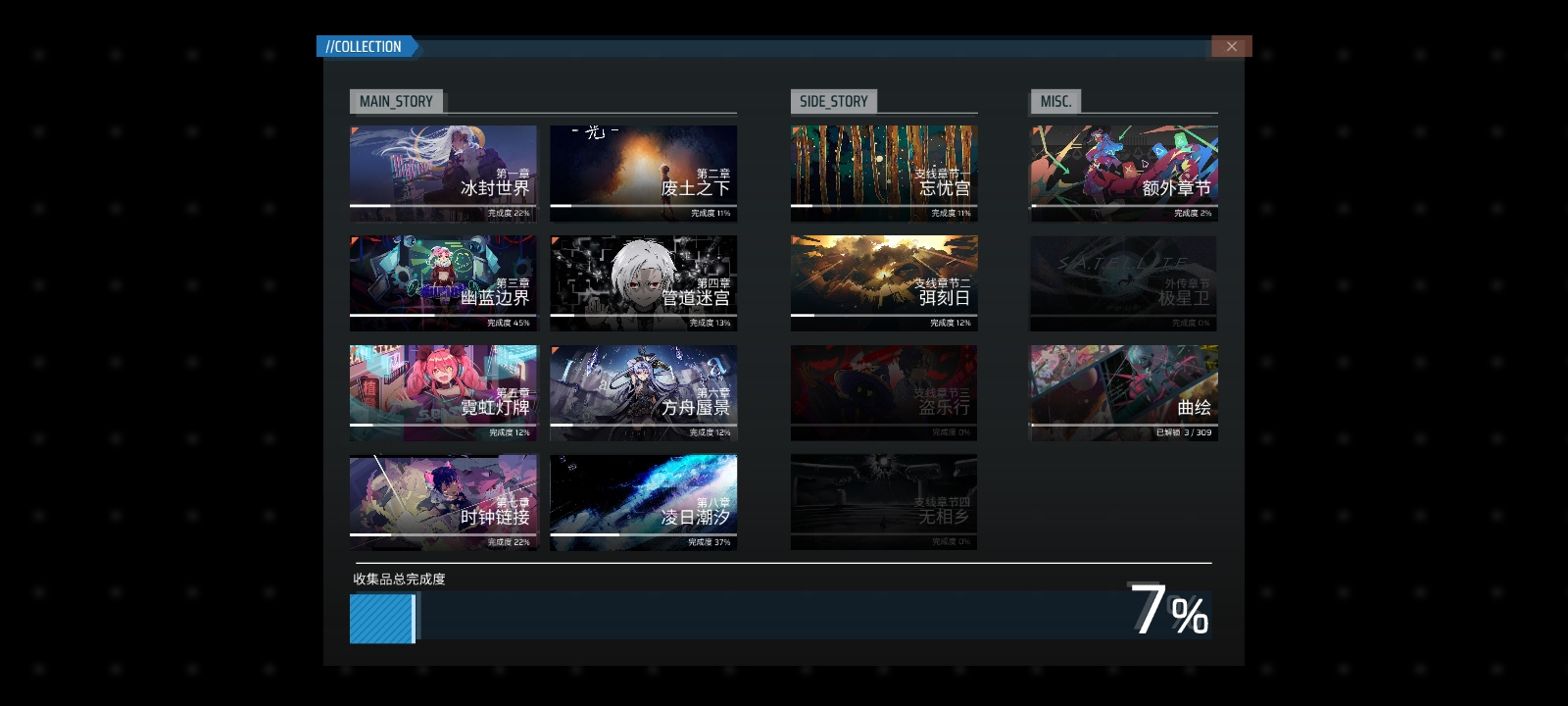Viewport: 1568px width, 706px height.
Task: Open chapter one card 冰封世界
Action: [x=443, y=173]
